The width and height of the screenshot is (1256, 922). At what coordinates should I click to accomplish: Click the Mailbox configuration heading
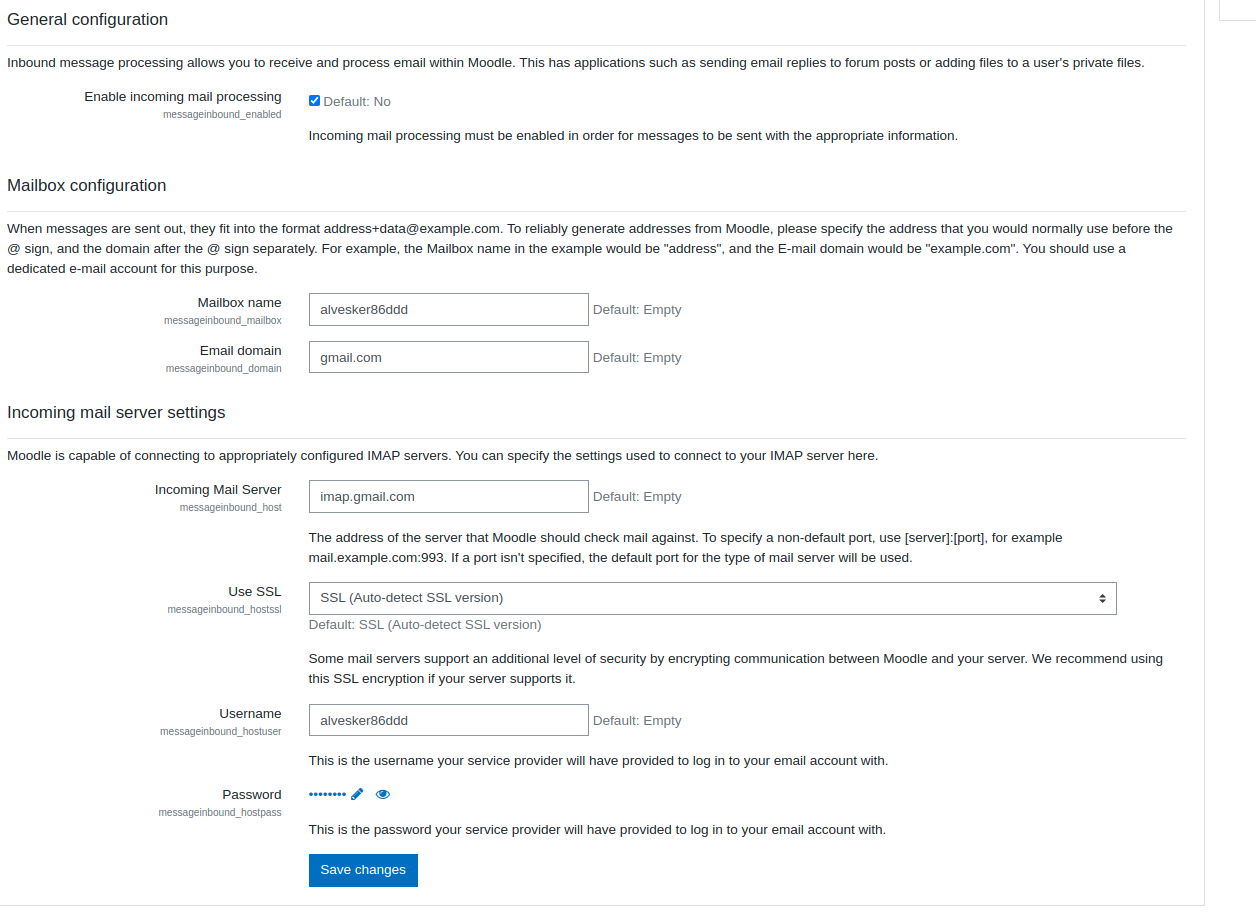[x=87, y=185]
